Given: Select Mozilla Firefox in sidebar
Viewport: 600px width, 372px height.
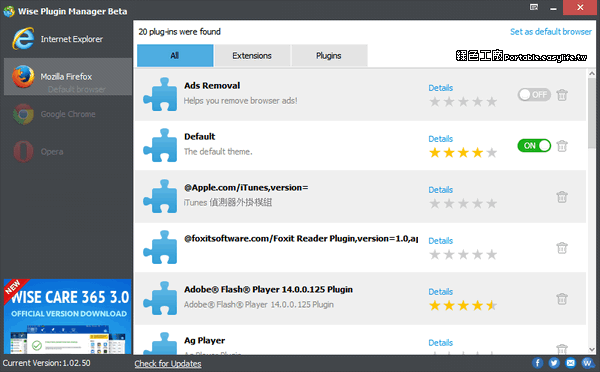Looking at the screenshot, I should coord(68,77).
